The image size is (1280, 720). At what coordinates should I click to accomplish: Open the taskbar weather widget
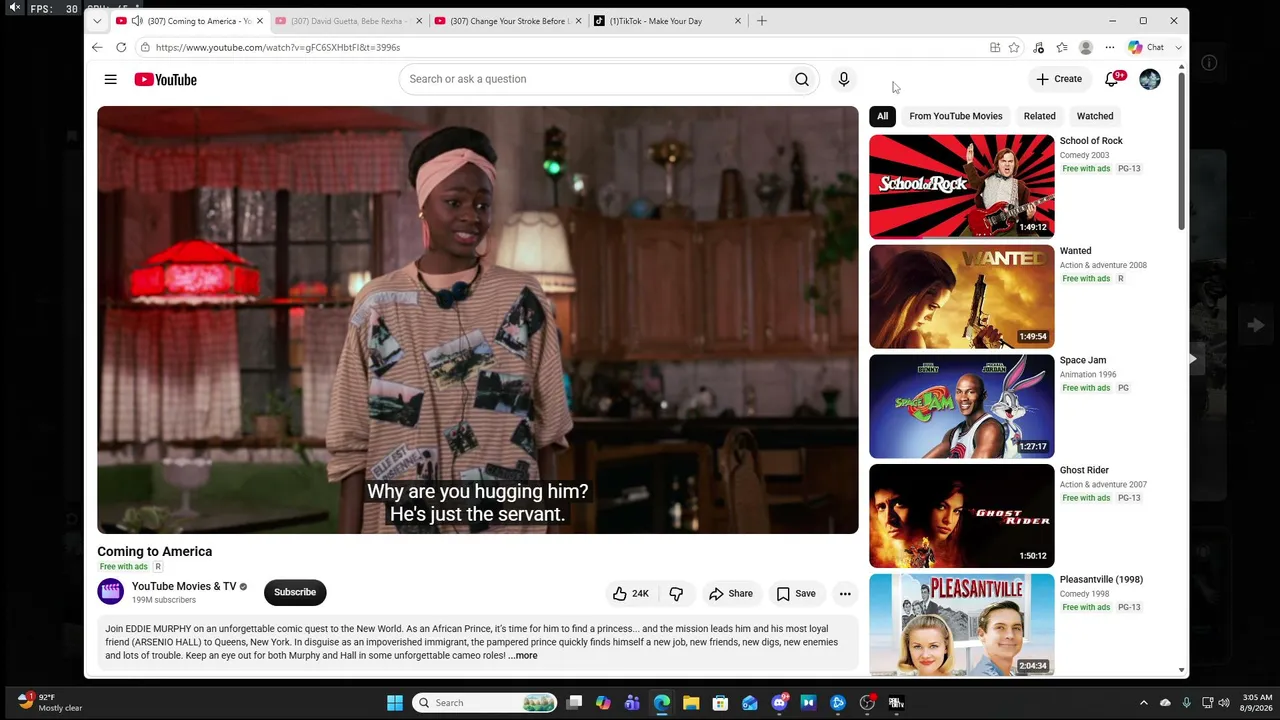pyautogui.click(x=50, y=703)
